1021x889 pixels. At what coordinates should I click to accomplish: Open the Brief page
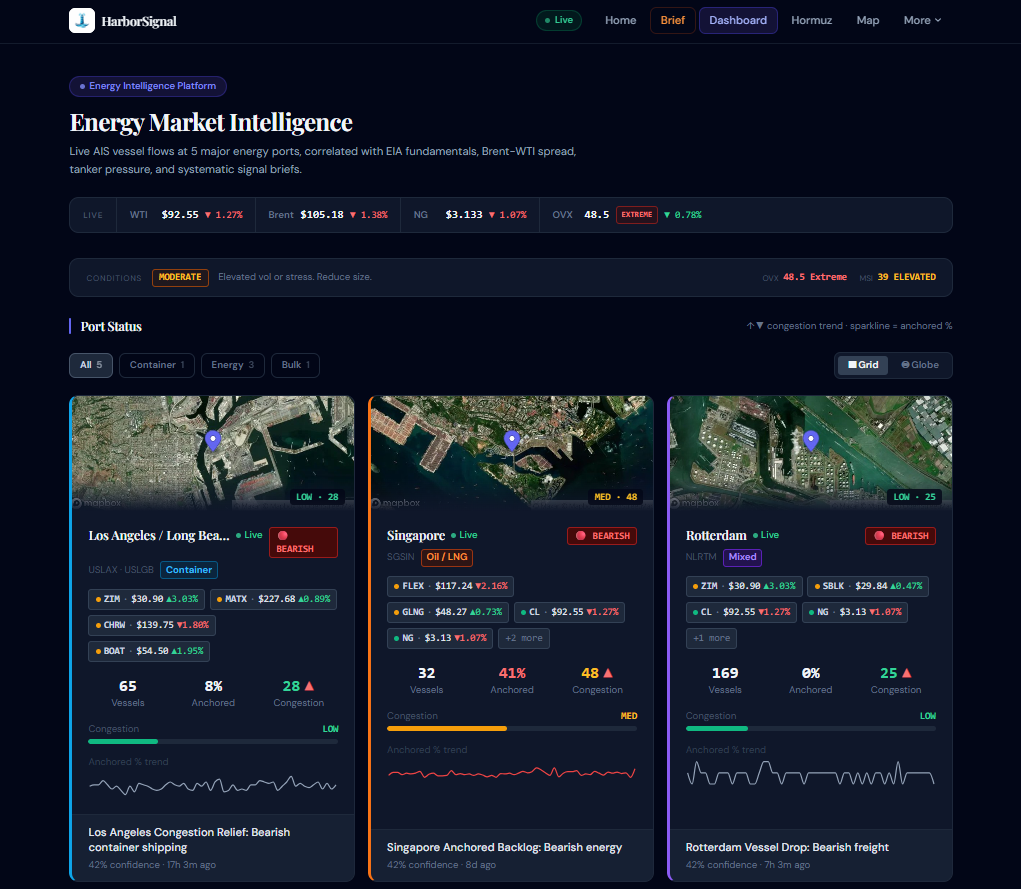click(x=673, y=20)
